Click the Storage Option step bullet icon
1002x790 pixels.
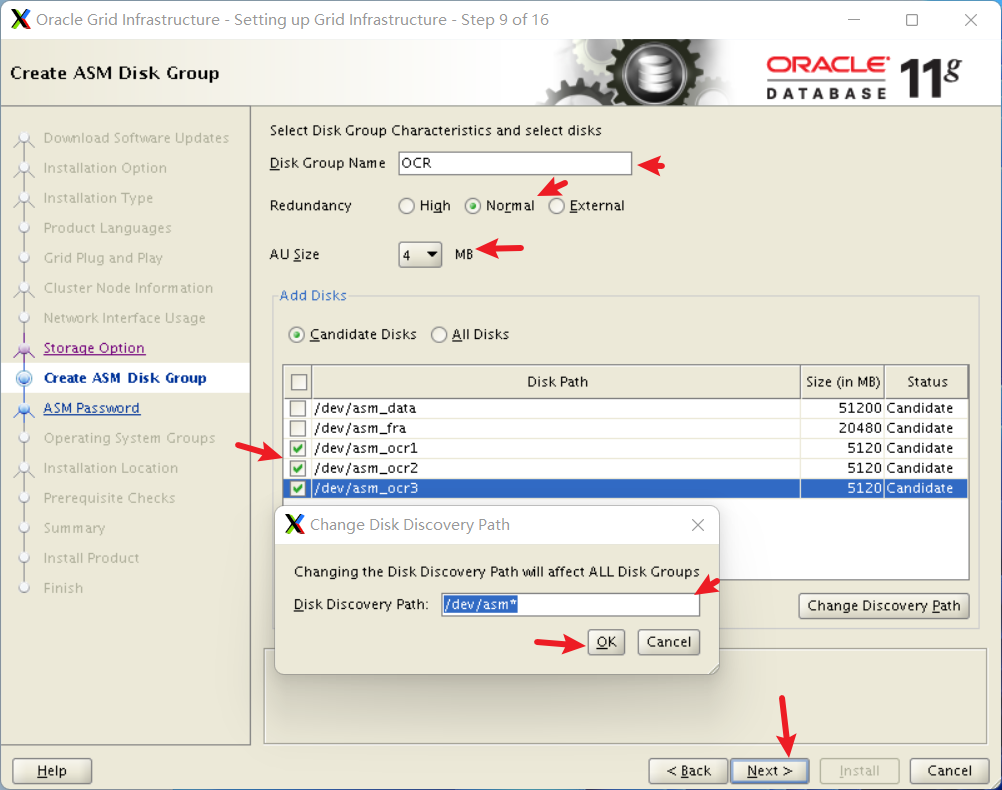[x=24, y=348]
